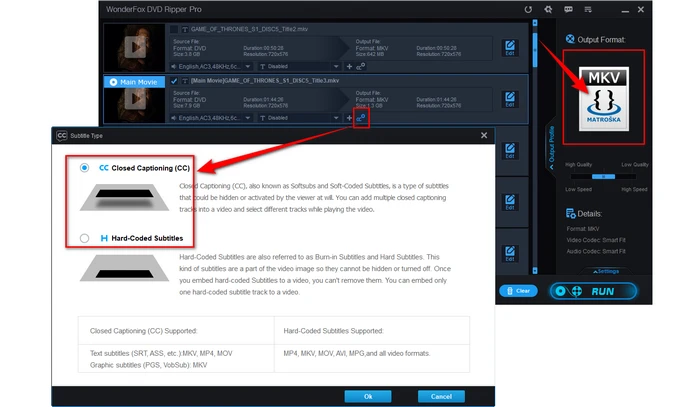Click the Hard-Coded Subtitles illustration image

click(125, 268)
